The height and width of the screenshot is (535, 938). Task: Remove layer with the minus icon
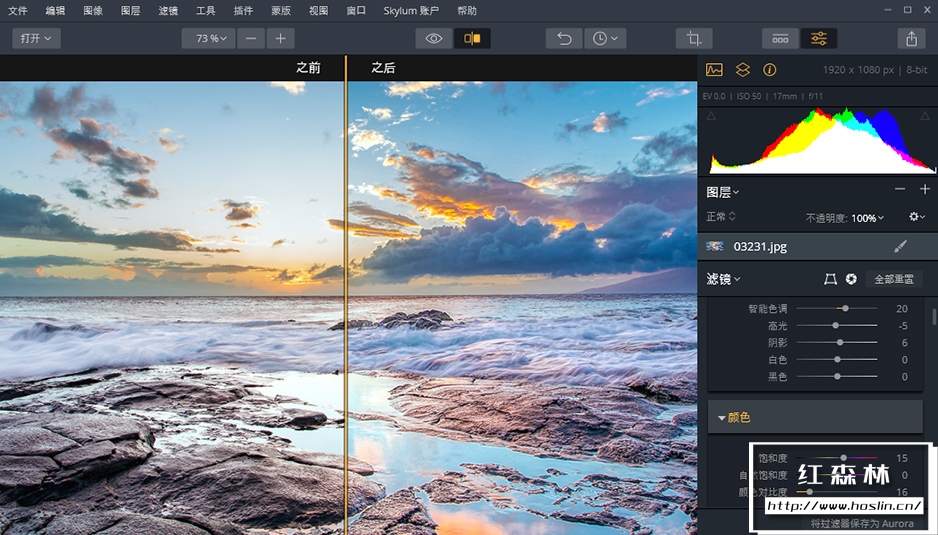tap(900, 189)
